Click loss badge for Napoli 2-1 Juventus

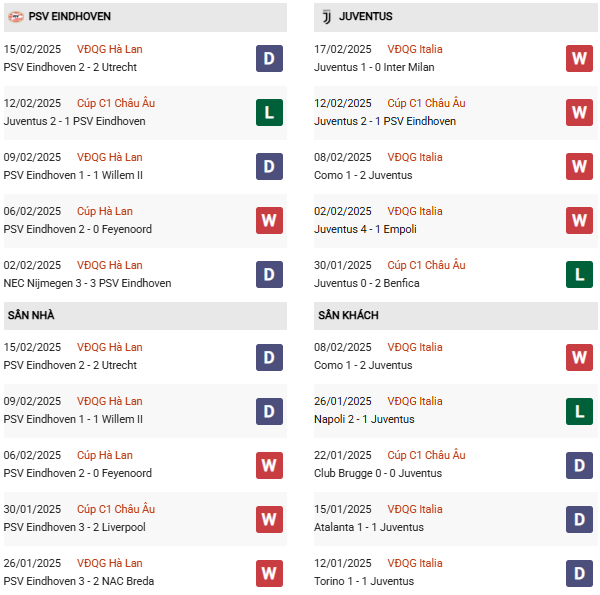(579, 410)
